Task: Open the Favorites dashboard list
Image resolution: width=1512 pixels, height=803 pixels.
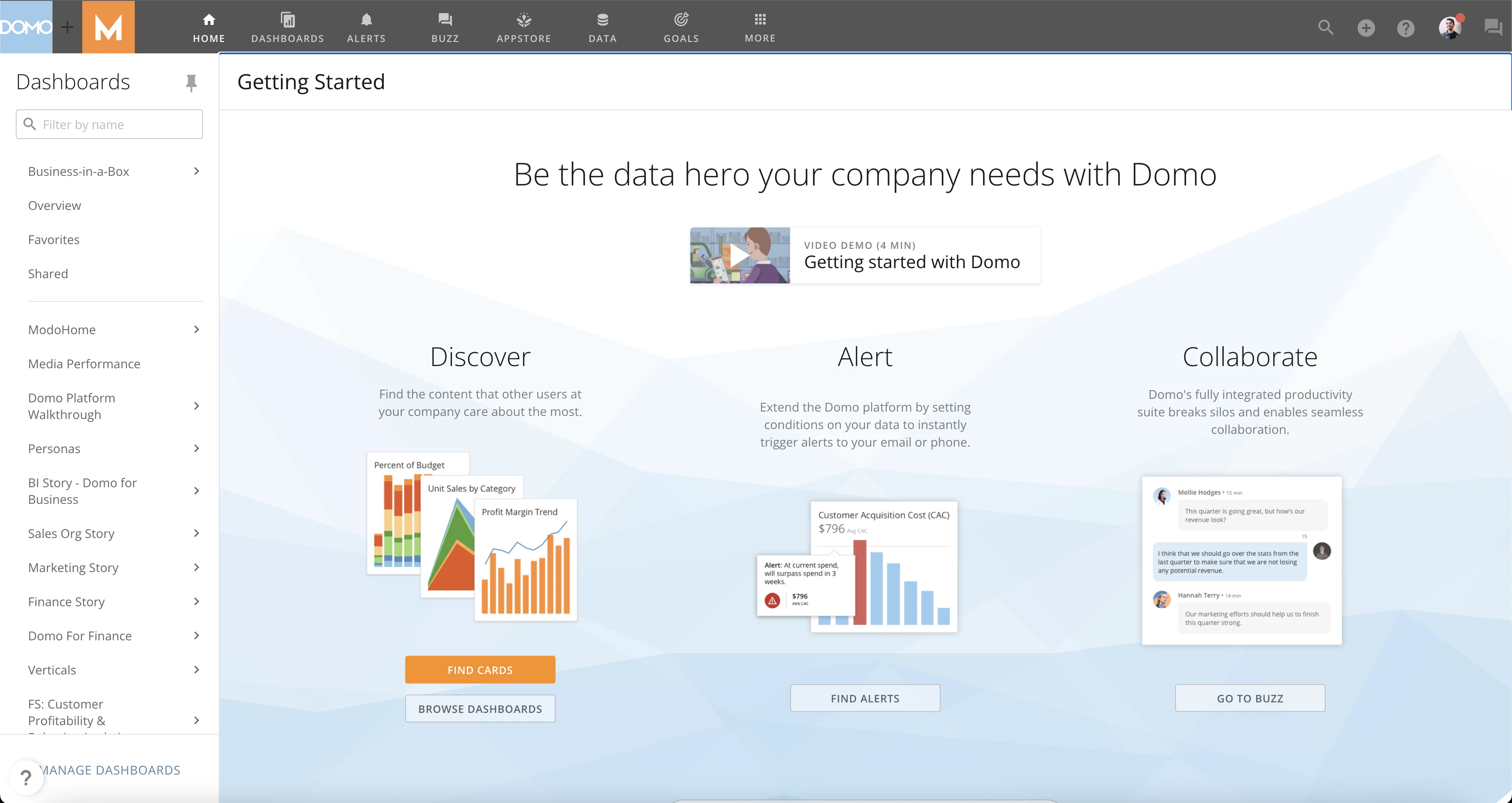Action: point(54,240)
